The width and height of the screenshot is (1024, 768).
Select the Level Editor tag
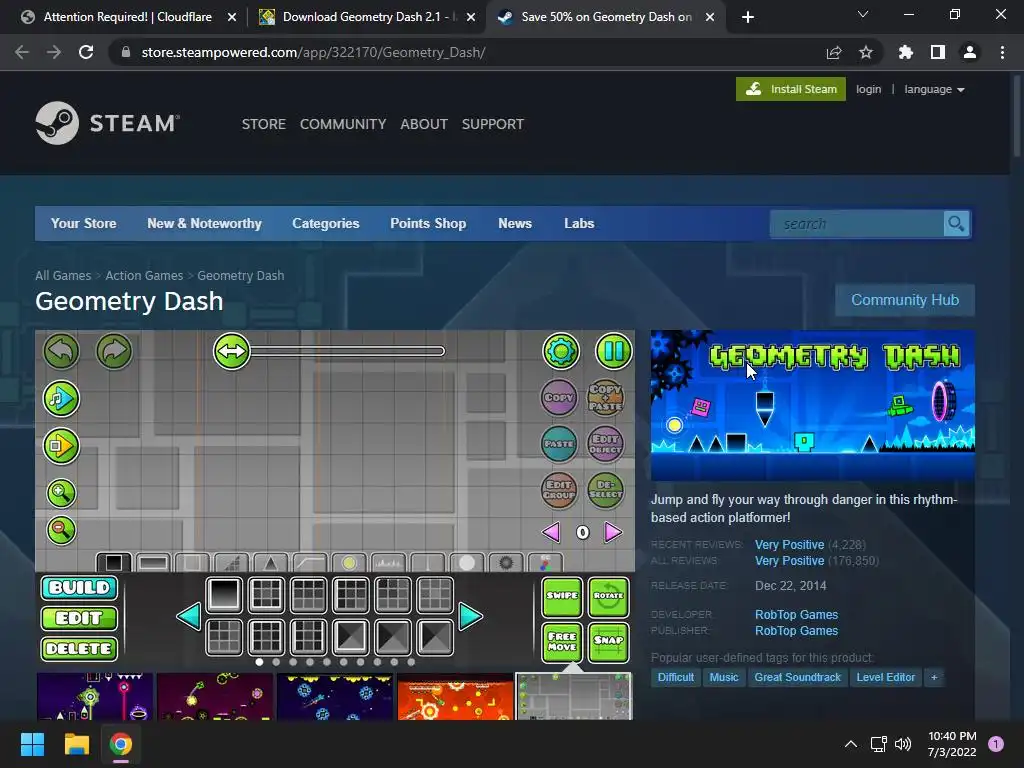tap(886, 677)
